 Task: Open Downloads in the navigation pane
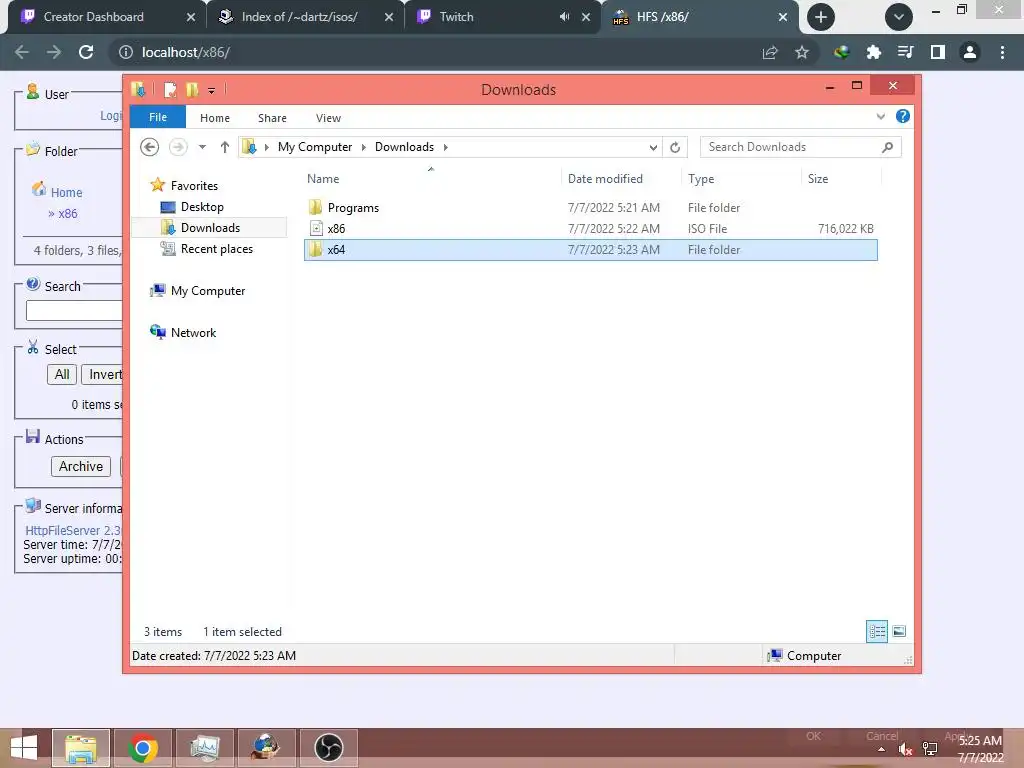[210, 228]
